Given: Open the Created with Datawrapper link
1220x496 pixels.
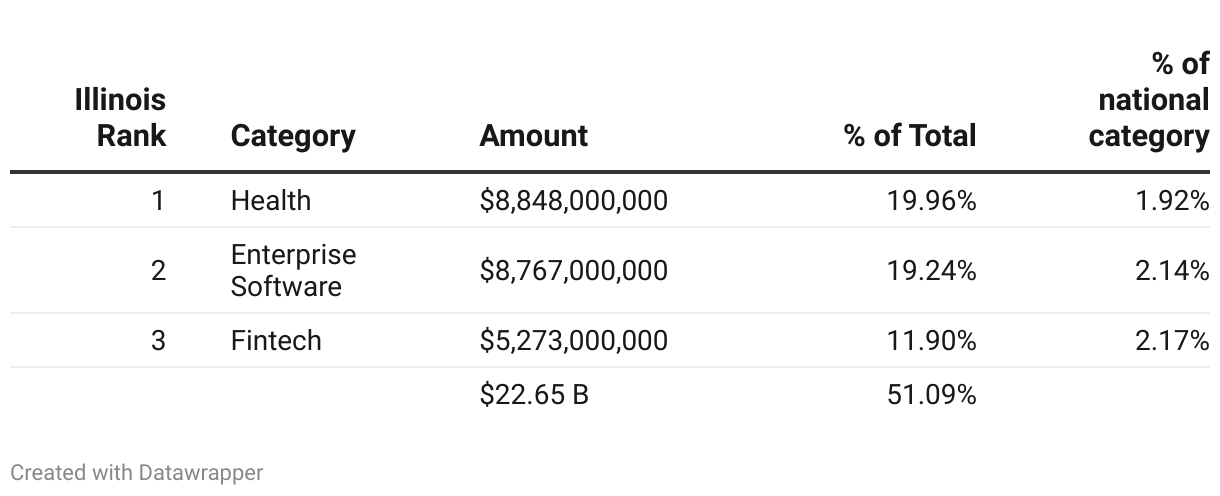Looking at the screenshot, I should point(137,472).
